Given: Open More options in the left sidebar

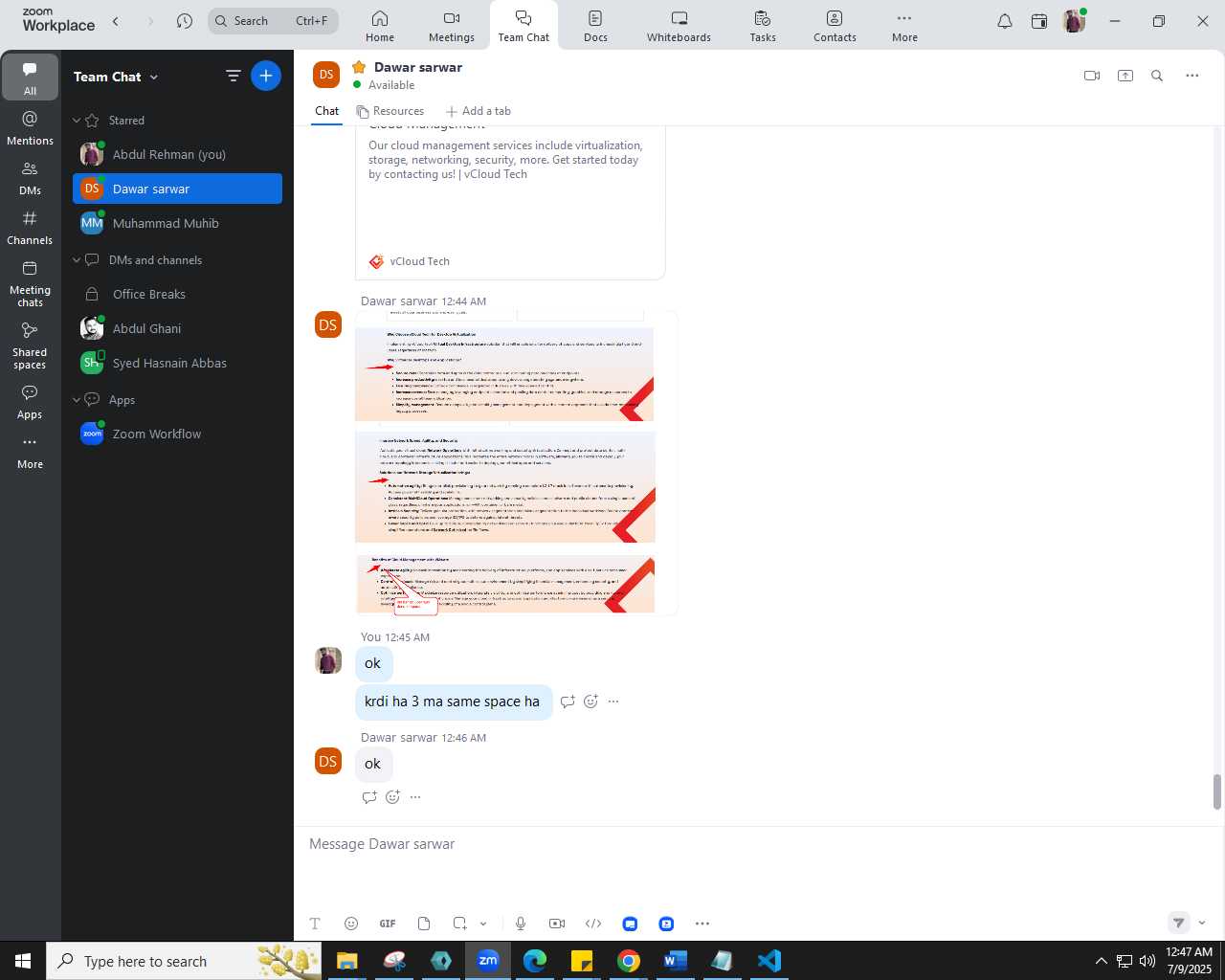Looking at the screenshot, I should click(30, 452).
